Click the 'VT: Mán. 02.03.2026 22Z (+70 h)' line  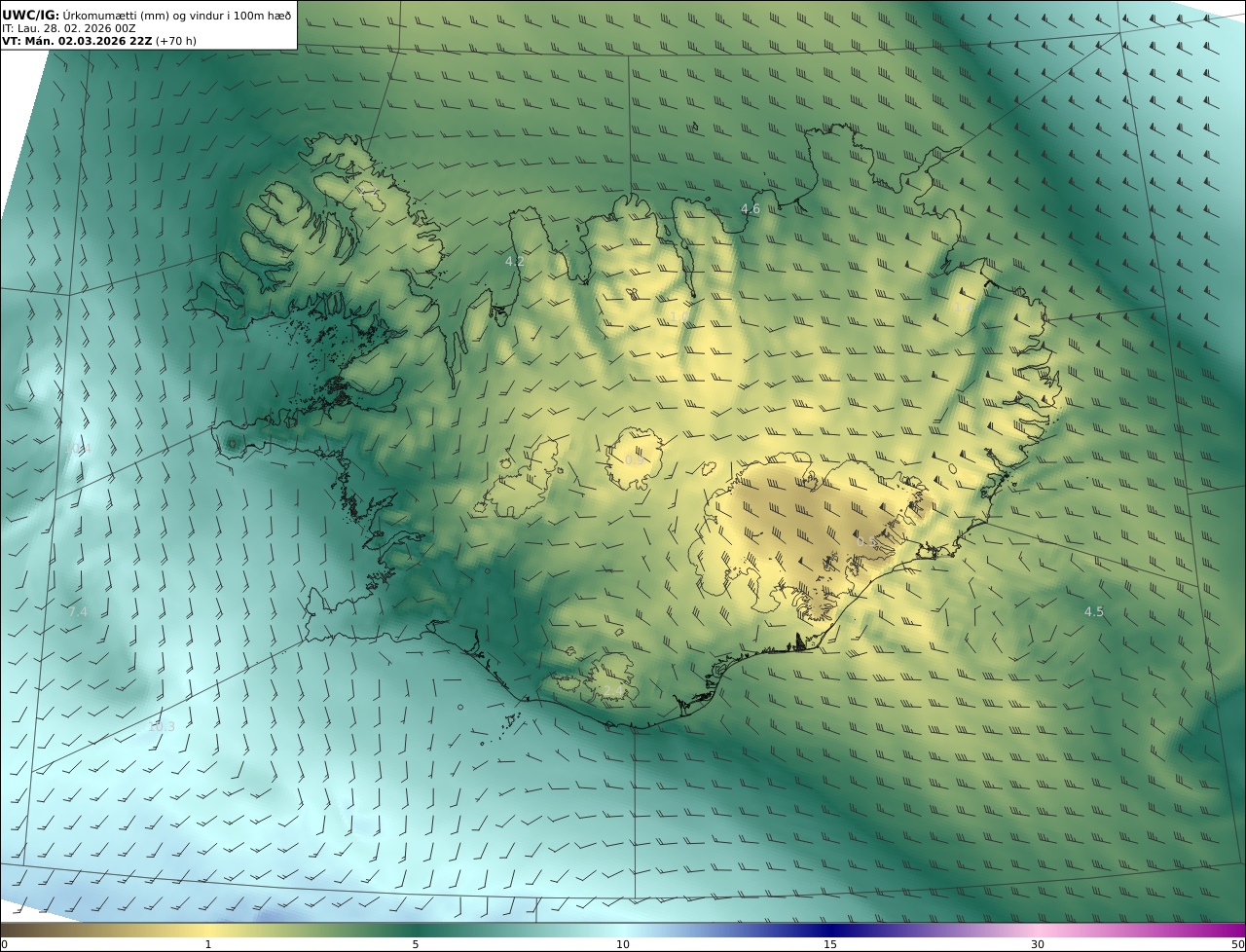pyautogui.click(x=99, y=41)
